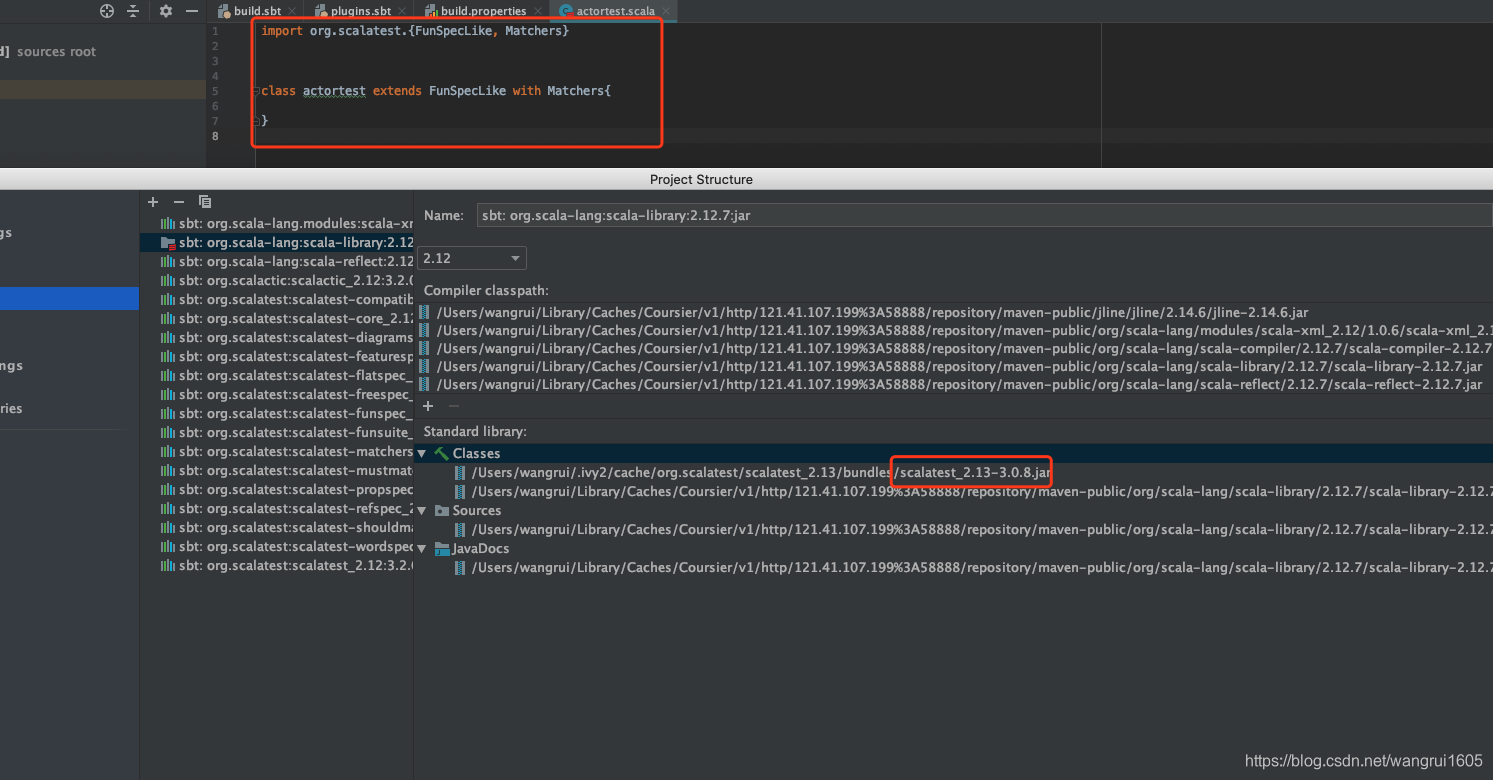Screen dimensions: 1493x780
Task: Hide the project panel with minus icon
Action: 191,11
